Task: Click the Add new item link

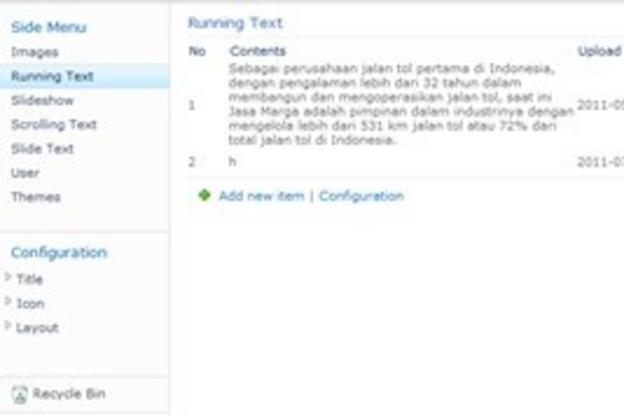Action: tap(261, 196)
